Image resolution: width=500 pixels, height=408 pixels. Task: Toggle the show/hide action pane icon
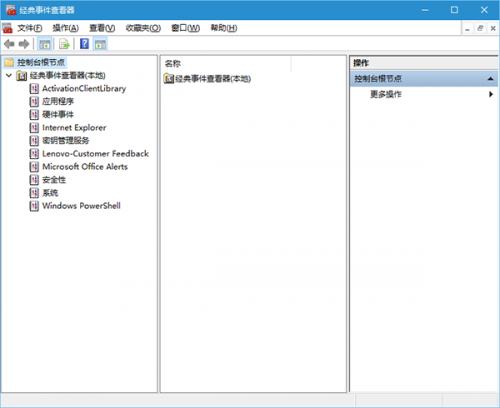click(100, 44)
